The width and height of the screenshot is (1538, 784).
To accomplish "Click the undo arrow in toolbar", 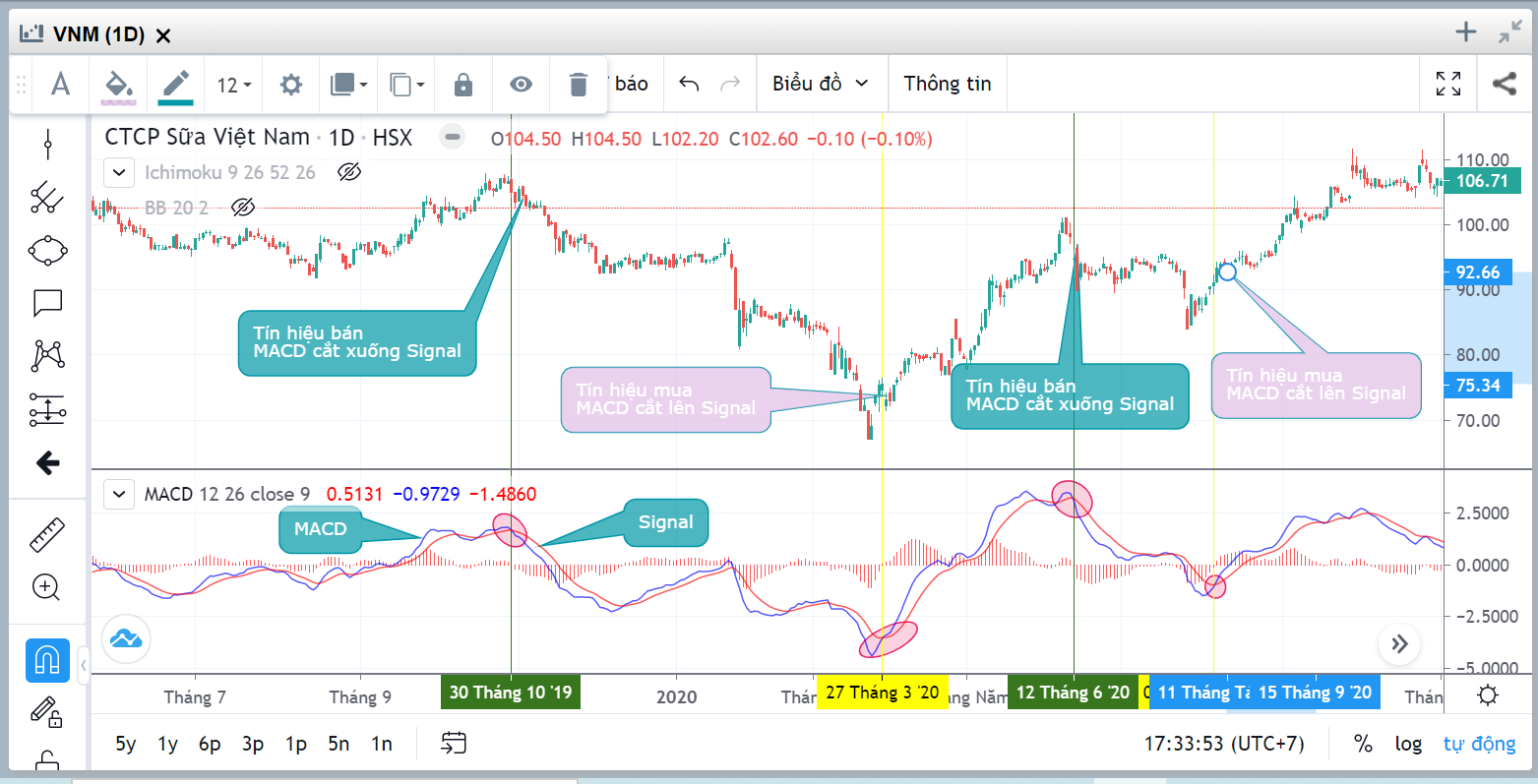I will tap(689, 84).
